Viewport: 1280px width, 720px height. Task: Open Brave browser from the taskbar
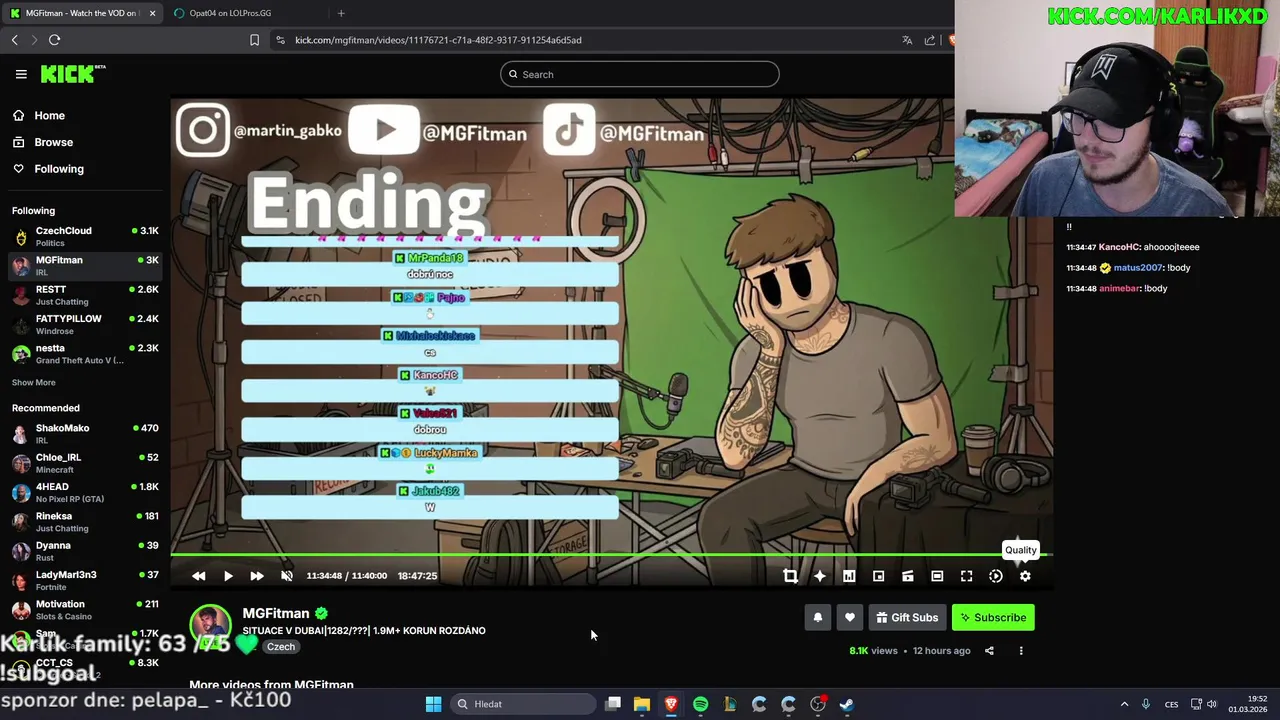(671, 704)
